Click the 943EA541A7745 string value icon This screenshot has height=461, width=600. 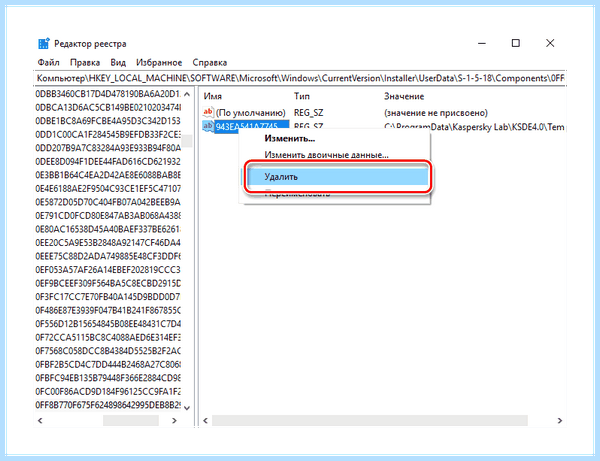click(x=208, y=126)
